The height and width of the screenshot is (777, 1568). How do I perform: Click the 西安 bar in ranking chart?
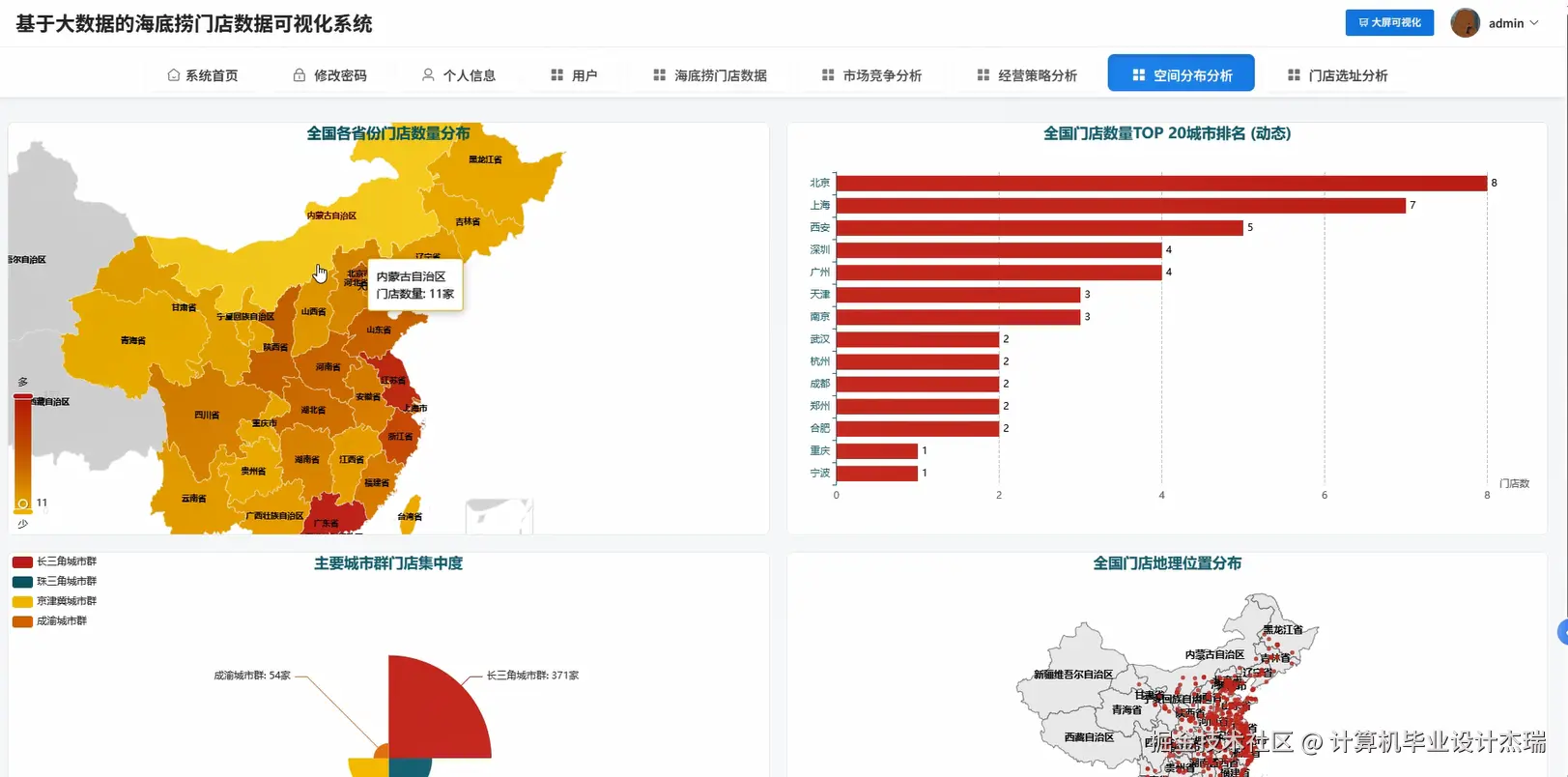point(1040,227)
